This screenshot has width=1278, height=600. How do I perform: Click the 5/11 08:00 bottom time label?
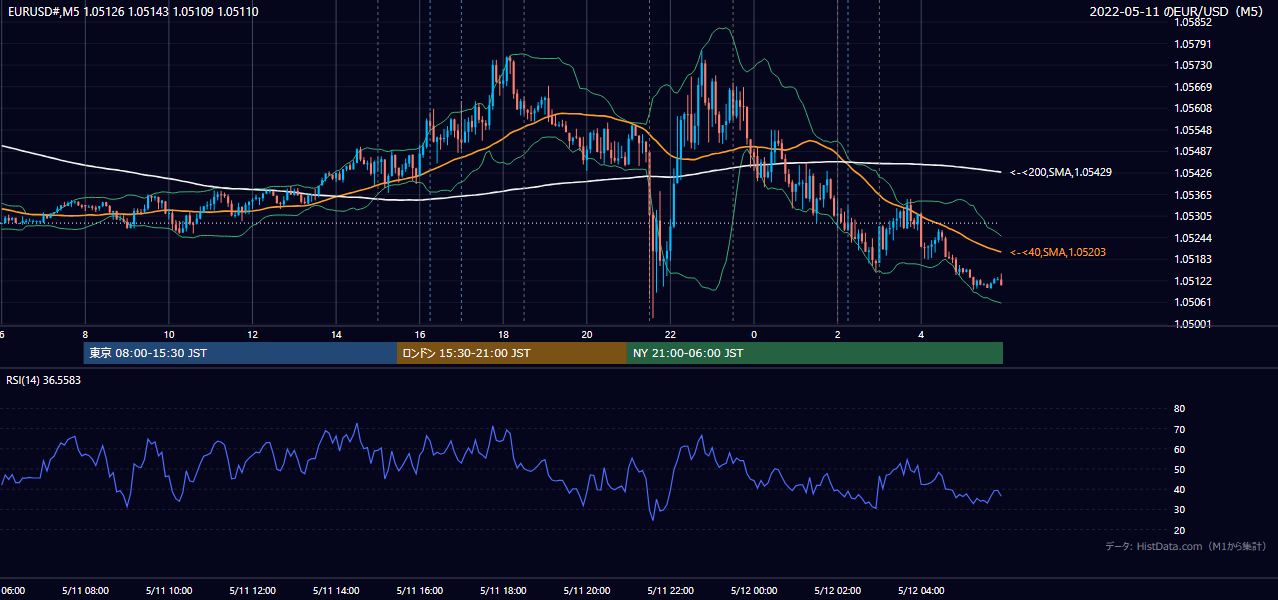[84, 590]
